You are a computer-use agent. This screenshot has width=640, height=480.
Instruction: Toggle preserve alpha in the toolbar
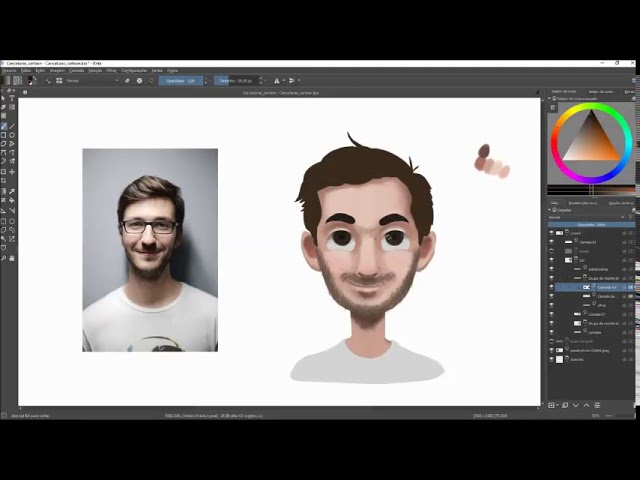click(x=140, y=81)
